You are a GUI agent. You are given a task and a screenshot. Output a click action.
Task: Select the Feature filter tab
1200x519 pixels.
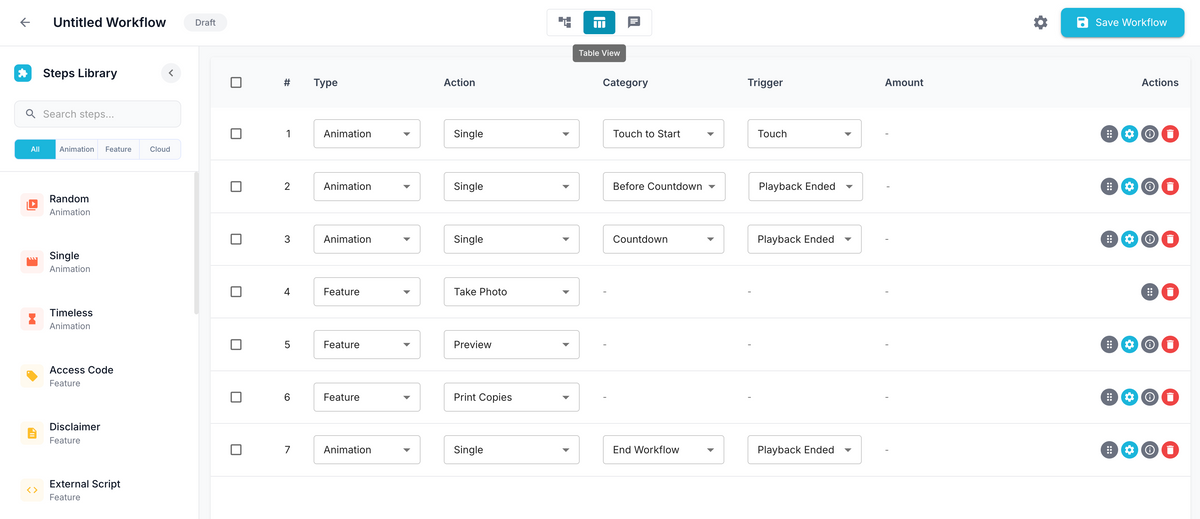(x=118, y=149)
